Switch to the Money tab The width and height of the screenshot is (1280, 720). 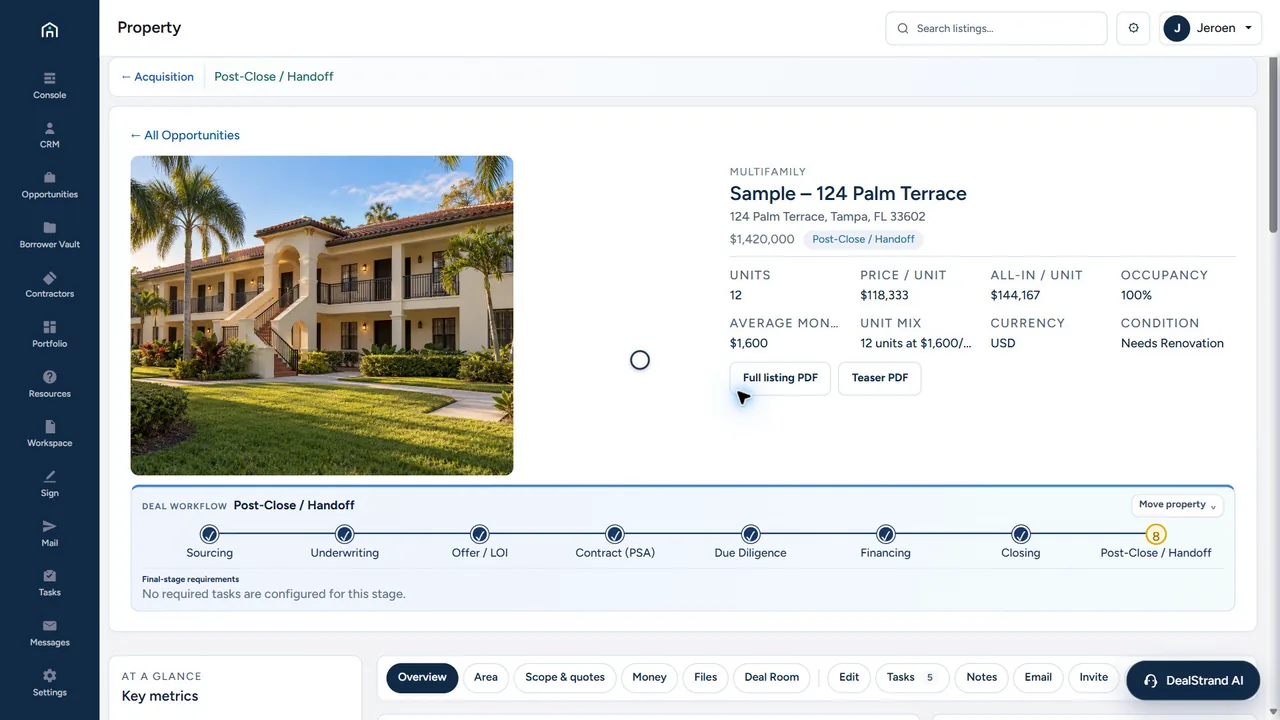pos(649,677)
